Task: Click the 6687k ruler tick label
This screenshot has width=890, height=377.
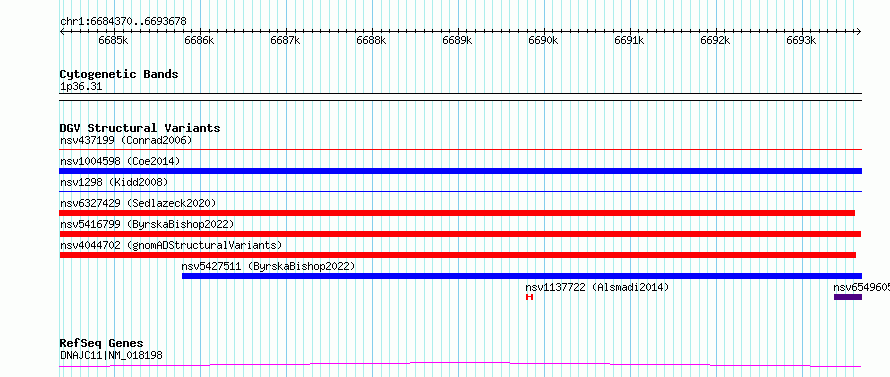Action: [x=286, y=40]
